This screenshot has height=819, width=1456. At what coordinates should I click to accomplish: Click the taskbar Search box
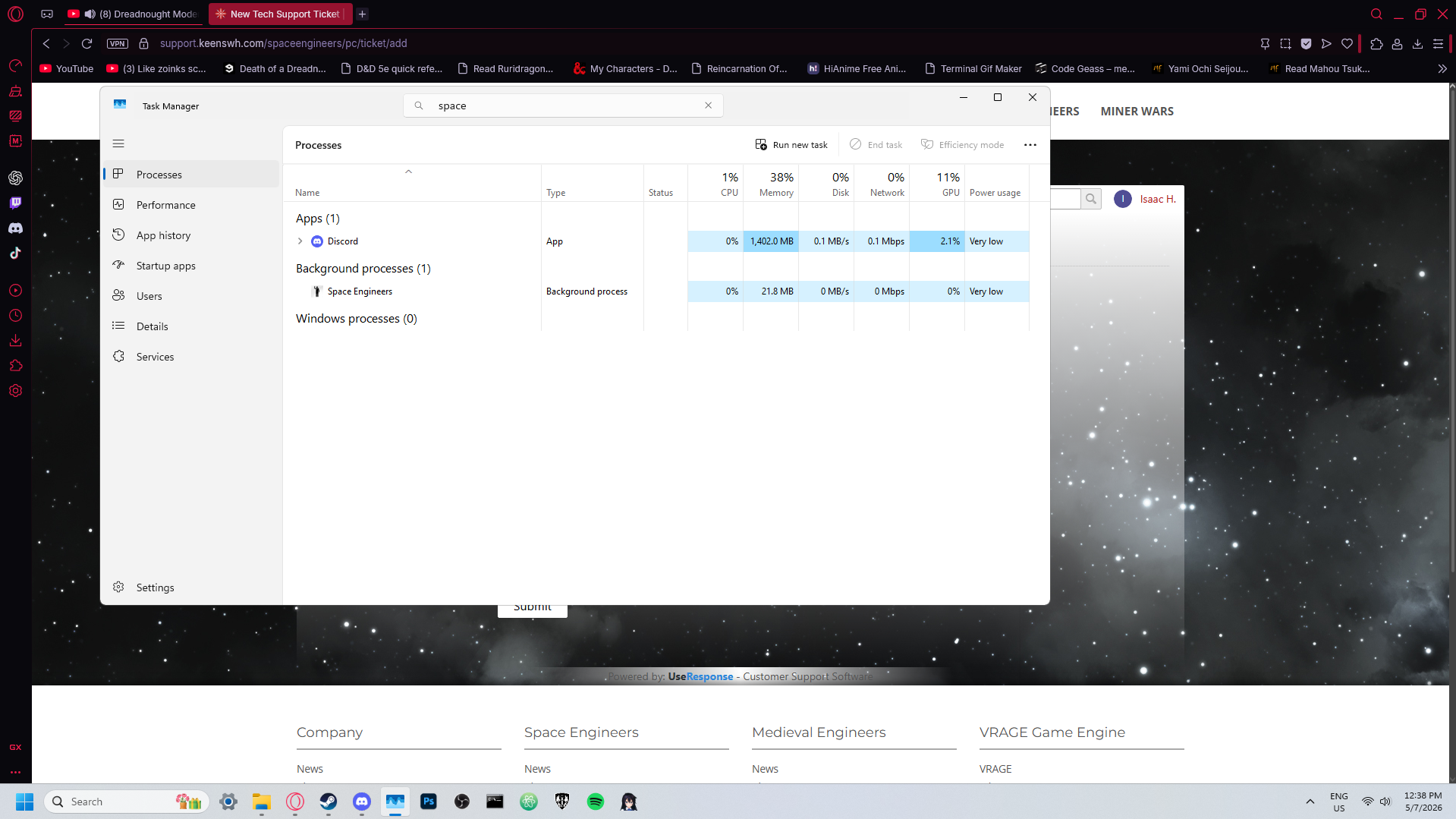point(127,802)
